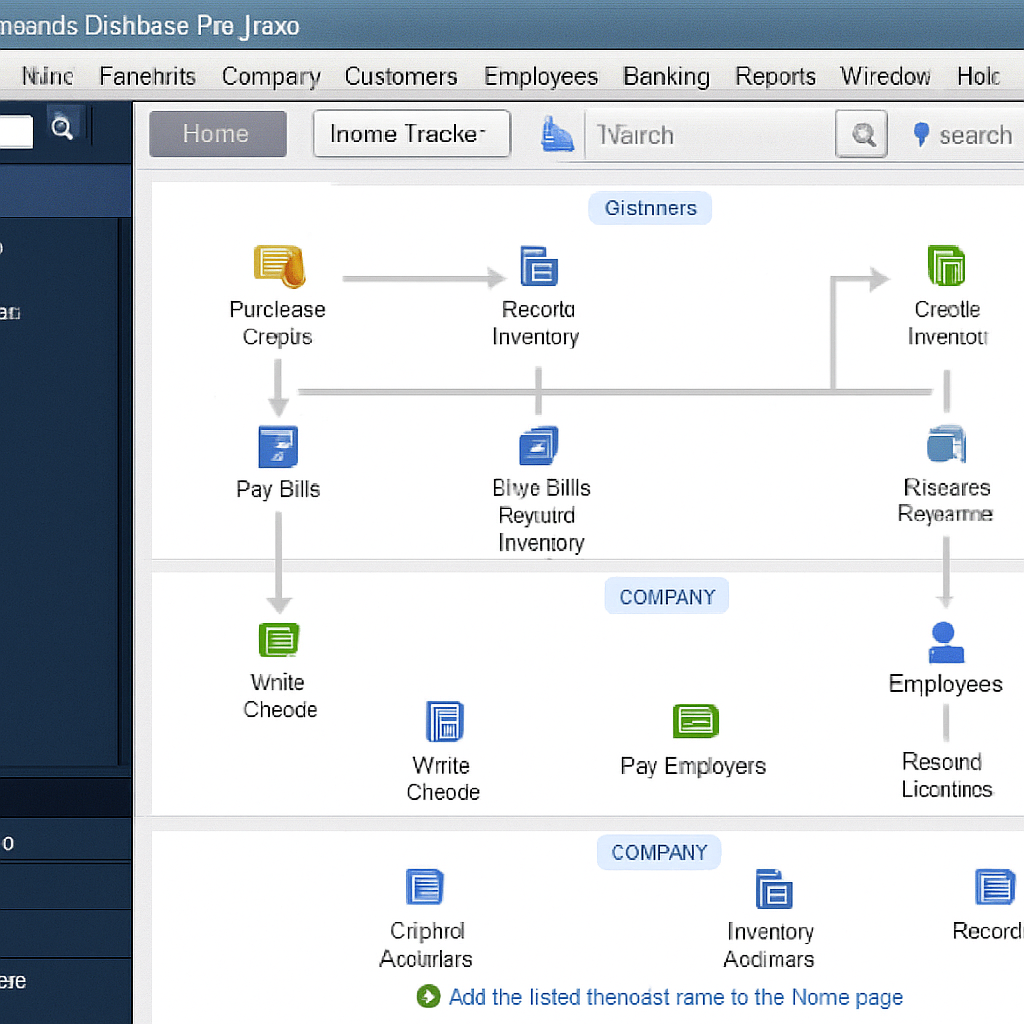
Task: Click the blue hand icon in toolbar
Action: pos(557,133)
